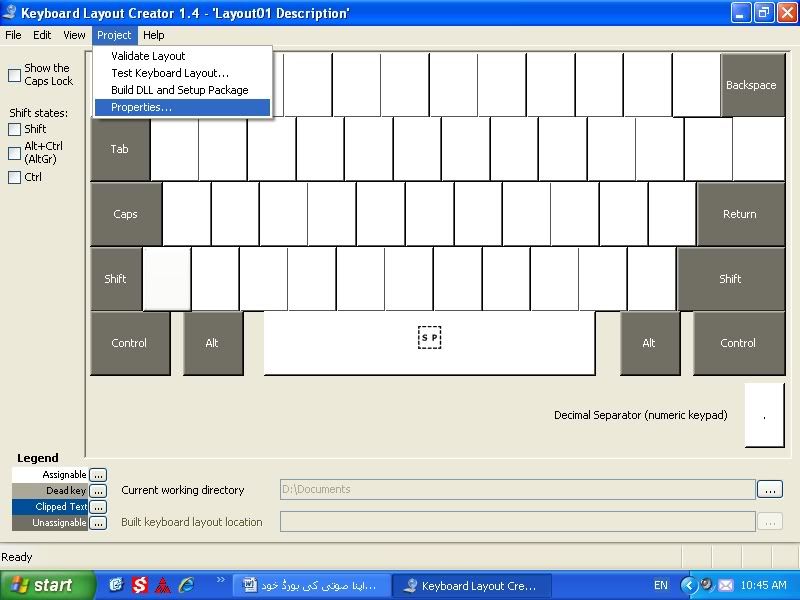
Task: Click the right Shift key
Action: [731, 279]
